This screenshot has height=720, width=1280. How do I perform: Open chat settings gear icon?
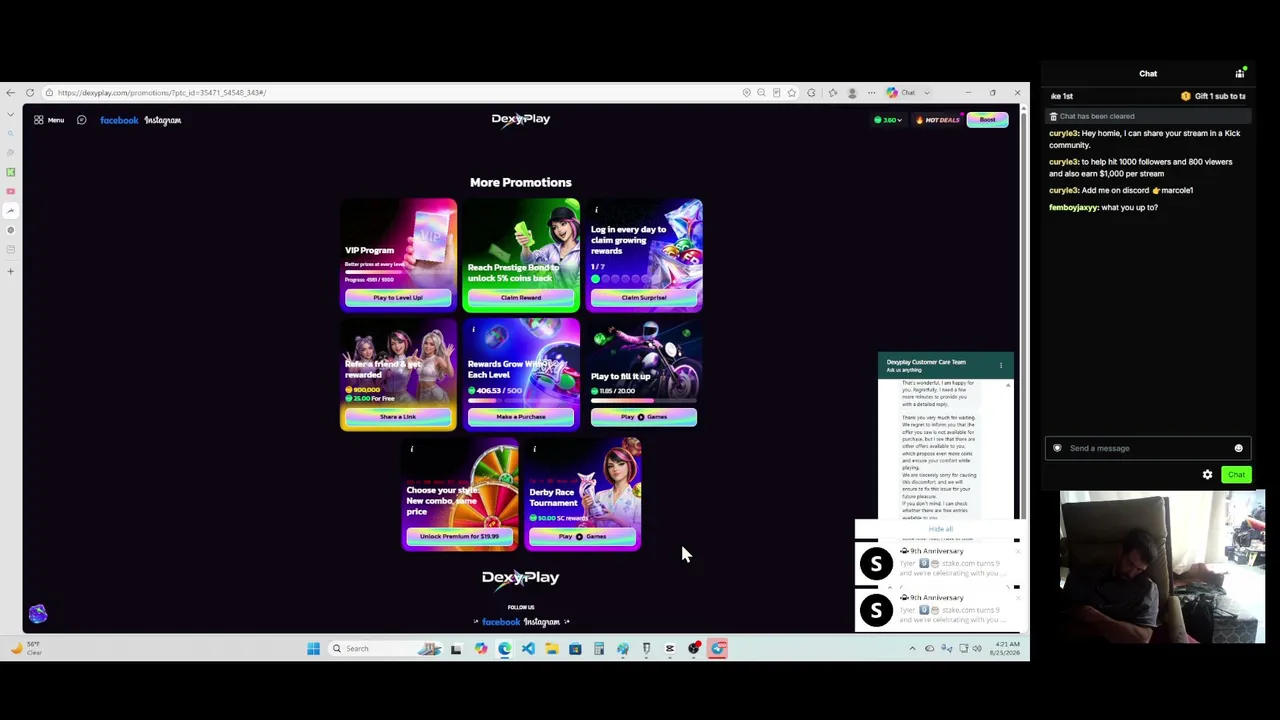pos(1207,475)
